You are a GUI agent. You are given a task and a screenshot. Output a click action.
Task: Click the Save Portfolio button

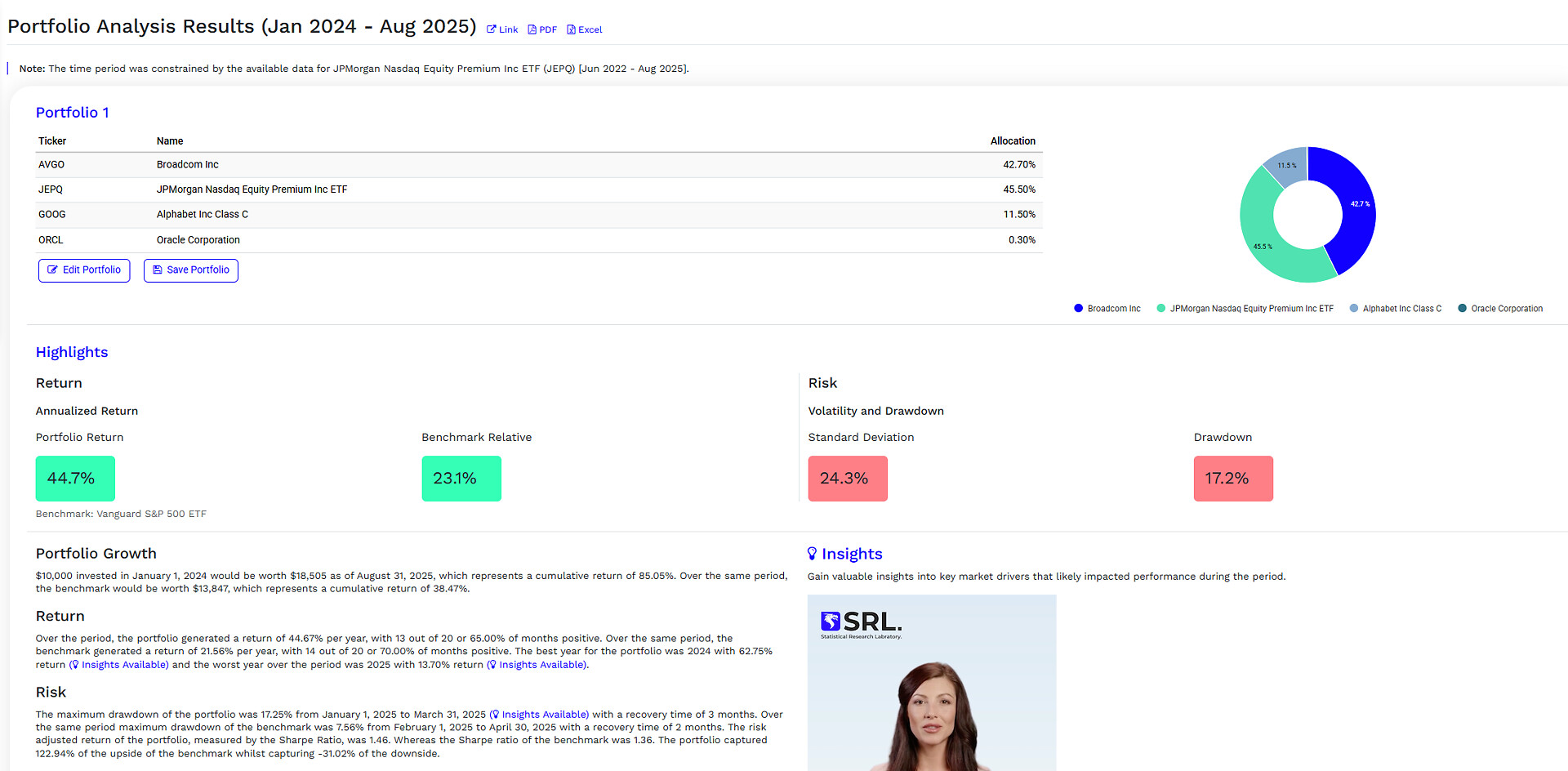[x=191, y=270]
